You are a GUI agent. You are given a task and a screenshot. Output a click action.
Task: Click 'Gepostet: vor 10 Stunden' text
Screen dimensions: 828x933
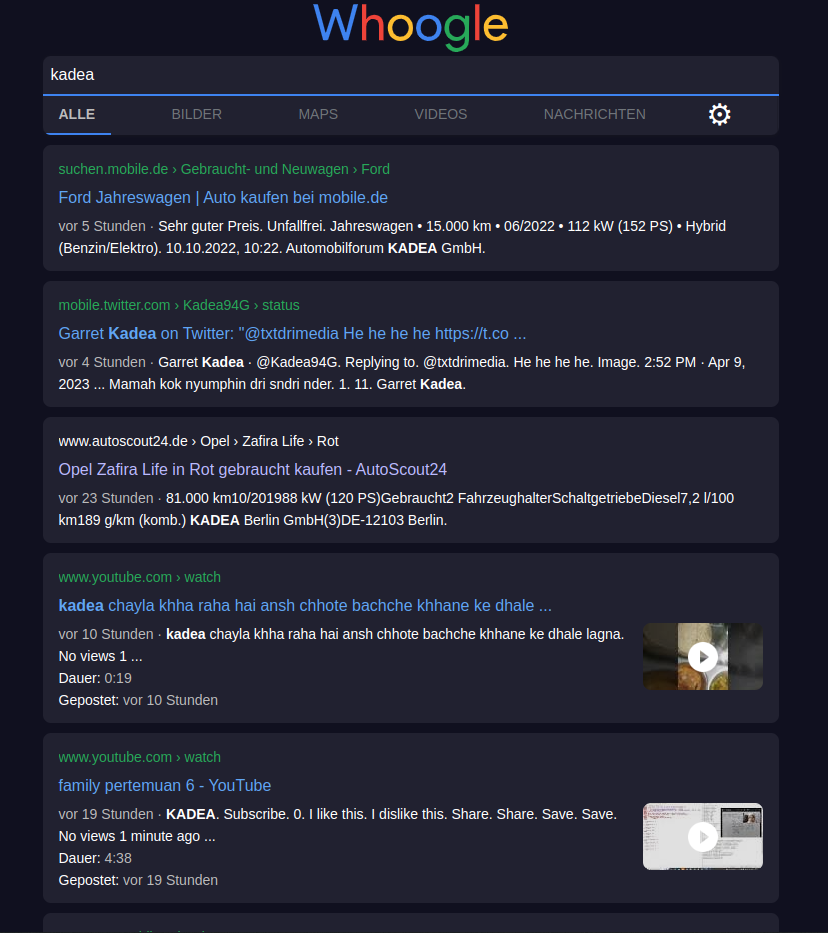click(x=138, y=700)
